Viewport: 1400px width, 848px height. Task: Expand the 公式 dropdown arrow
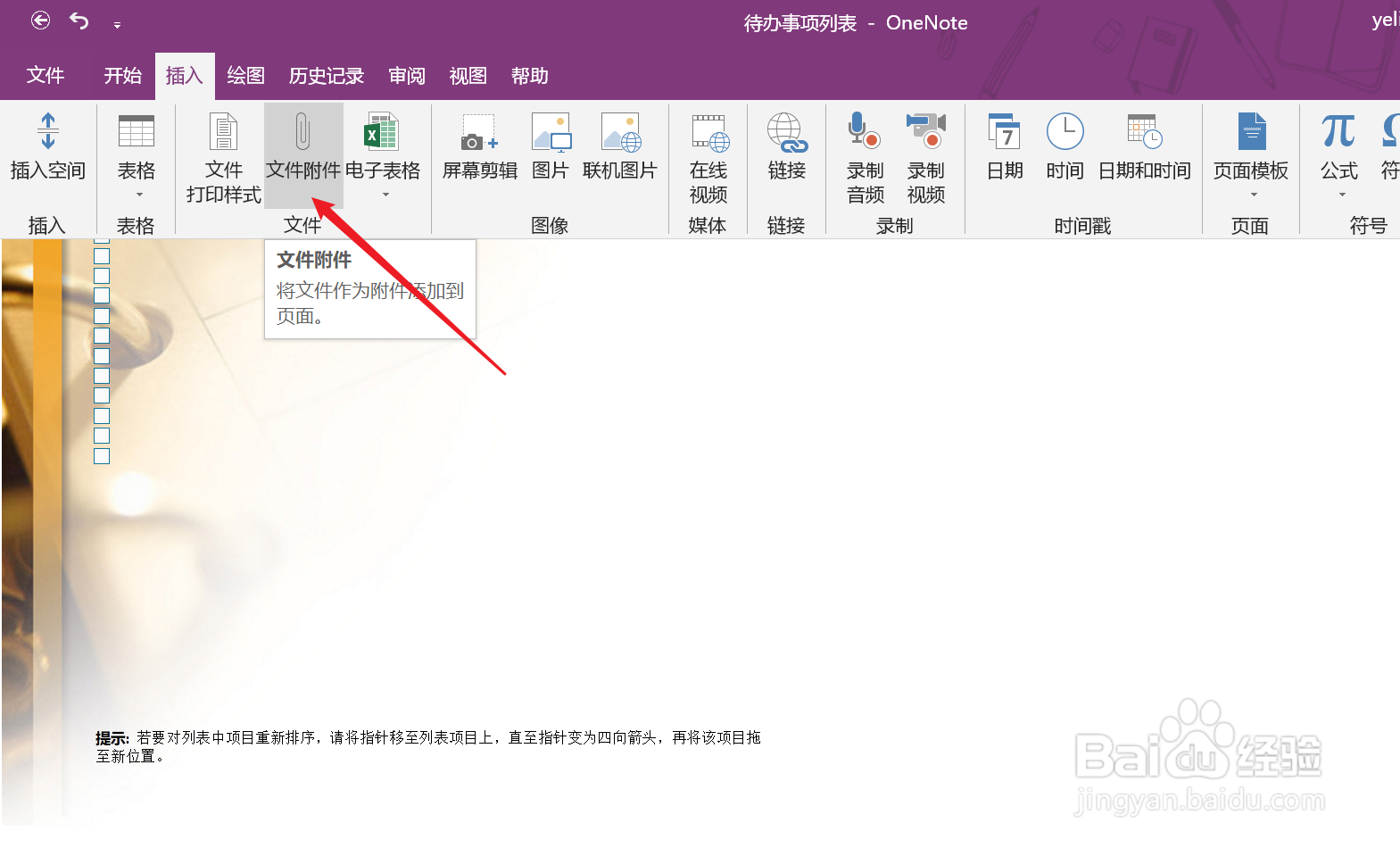pos(1342,195)
